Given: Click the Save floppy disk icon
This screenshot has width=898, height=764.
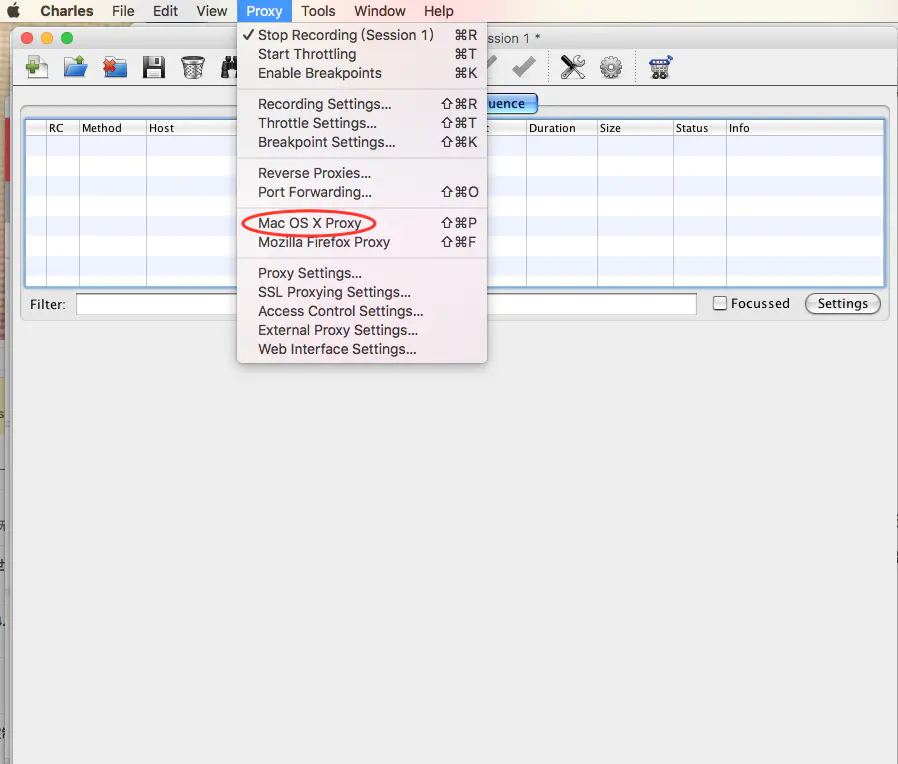Looking at the screenshot, I should (x=153, y=68).
